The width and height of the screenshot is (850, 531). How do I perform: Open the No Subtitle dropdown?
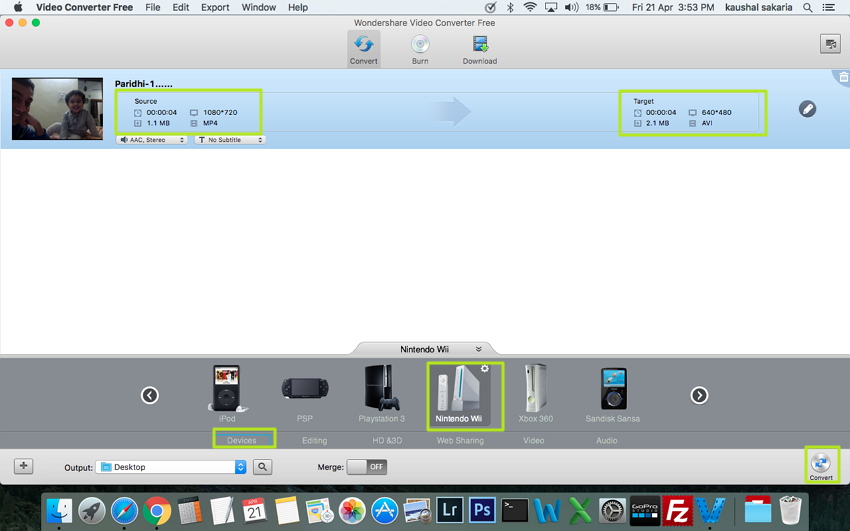(x=230, y=140)
